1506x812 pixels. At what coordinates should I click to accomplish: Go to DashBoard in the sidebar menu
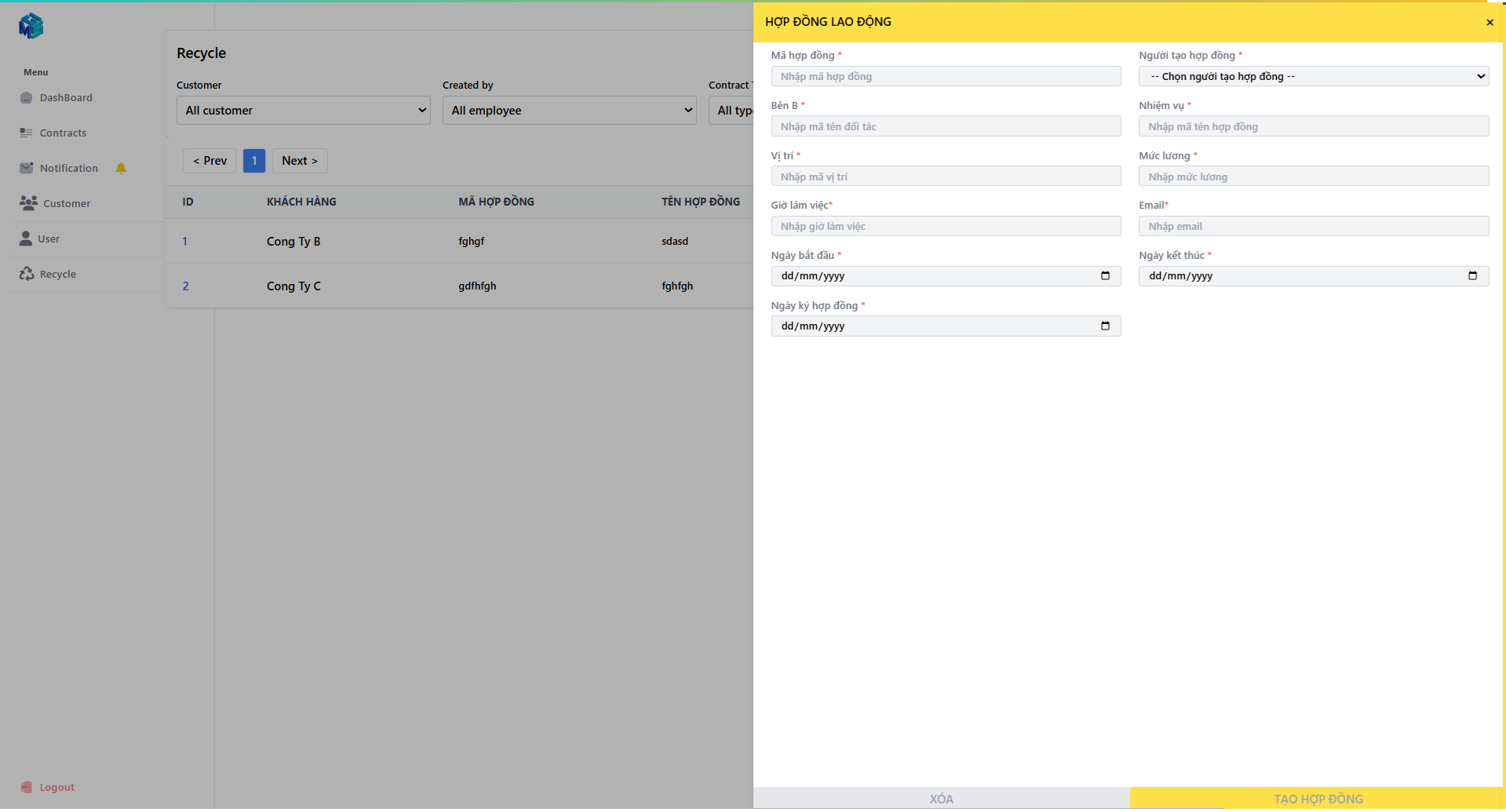[x=66, y=98]
